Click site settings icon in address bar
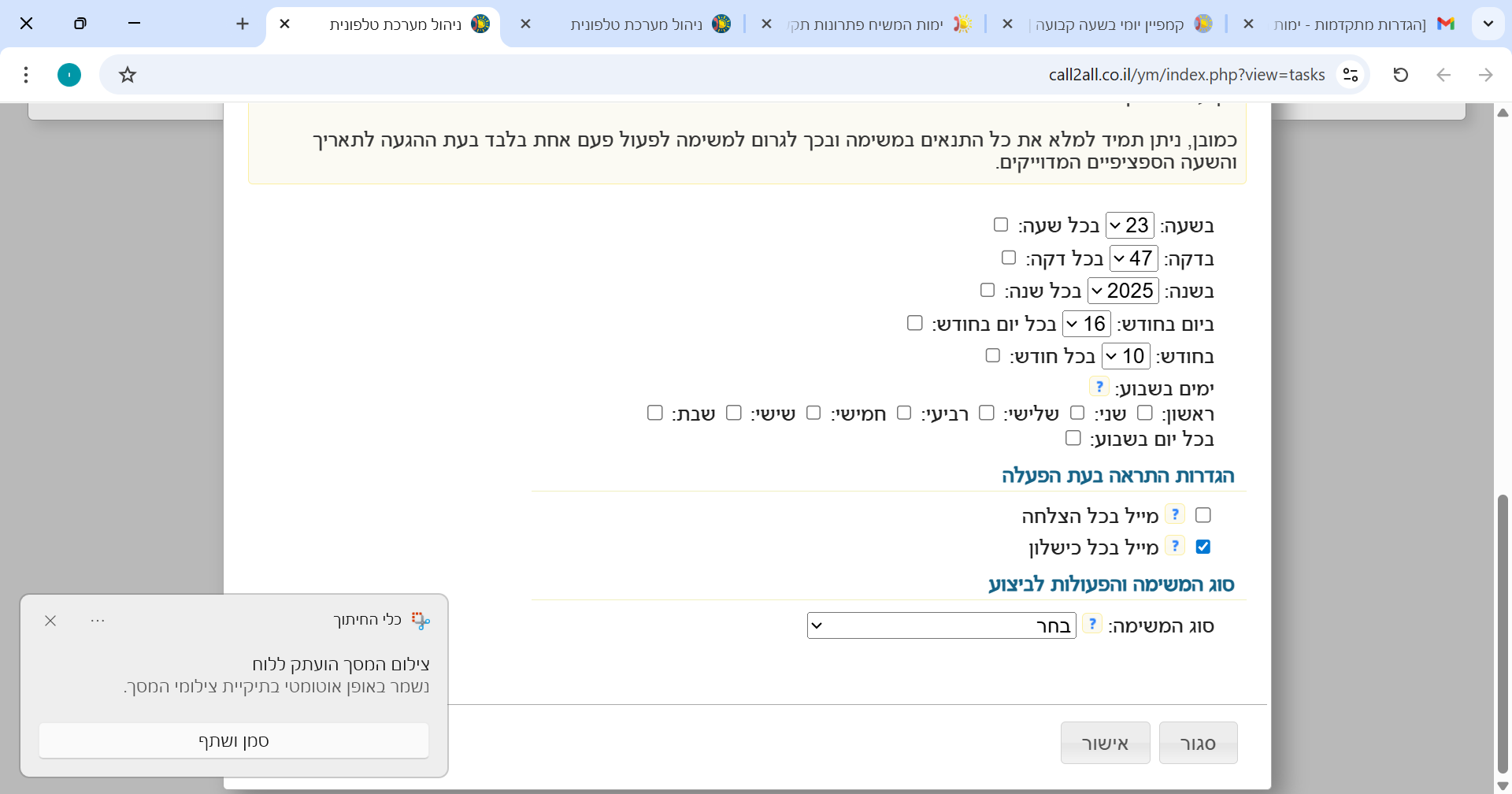The image size is (1512, 794). click(x=1351, y=75)
